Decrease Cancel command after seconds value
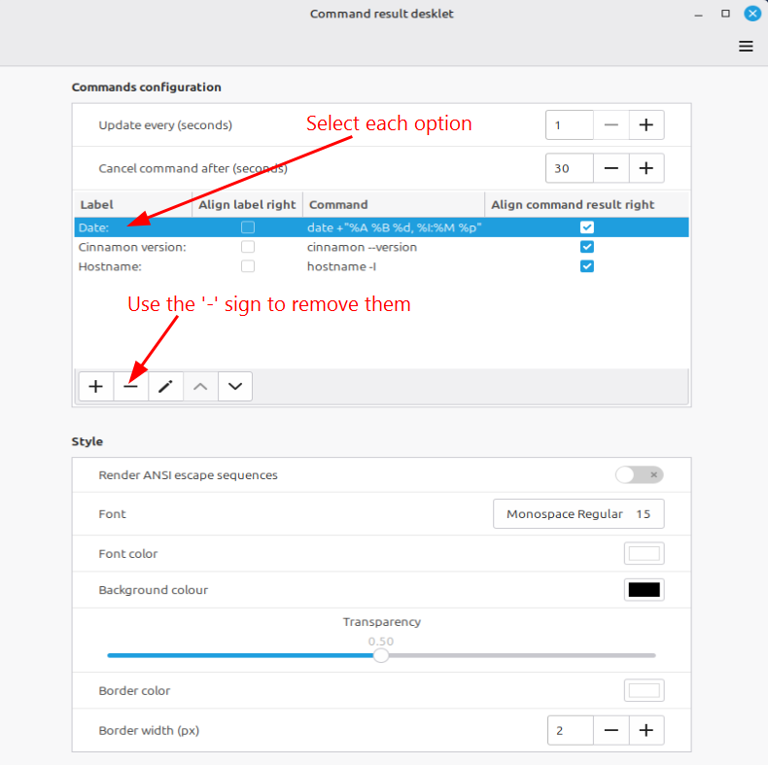 [x=611, y=168]
